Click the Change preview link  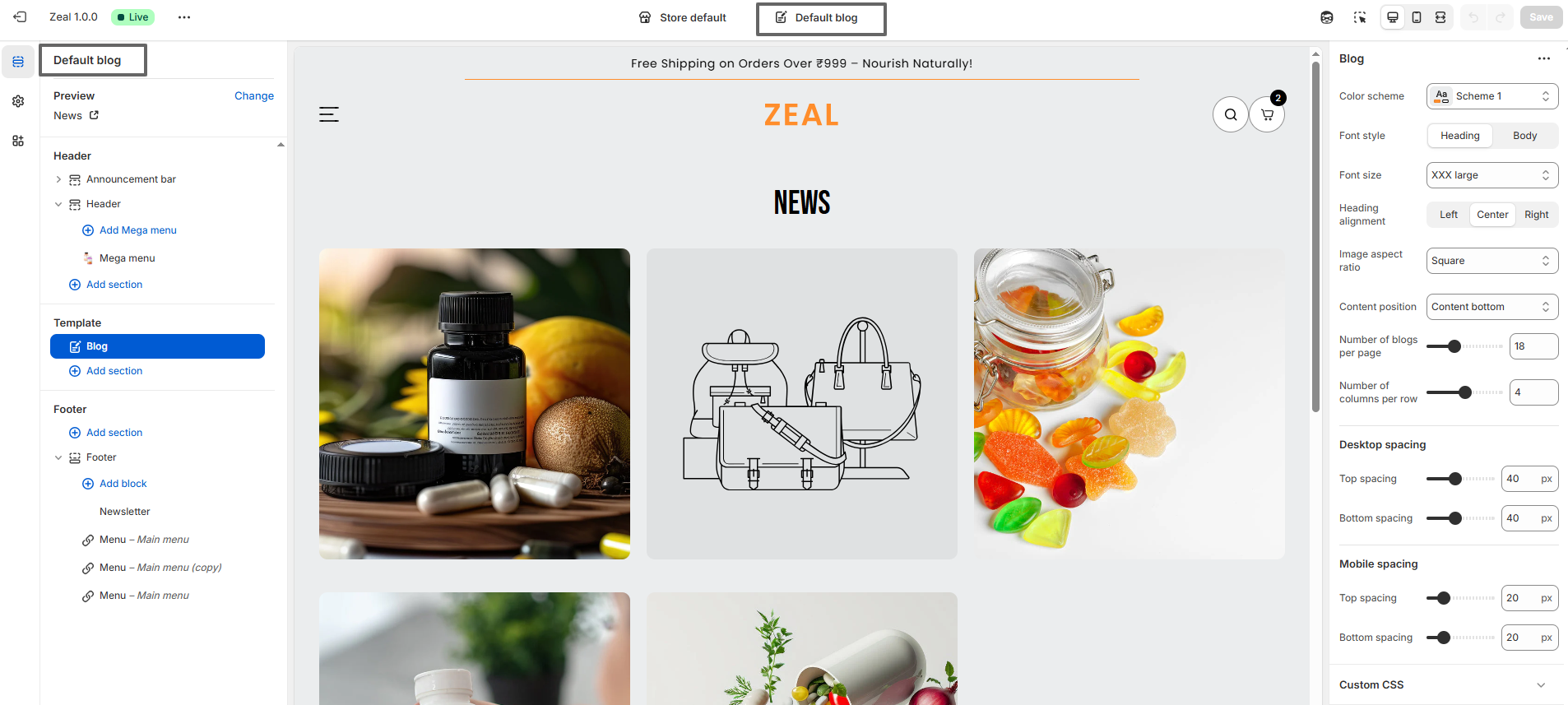click(254, 96)
